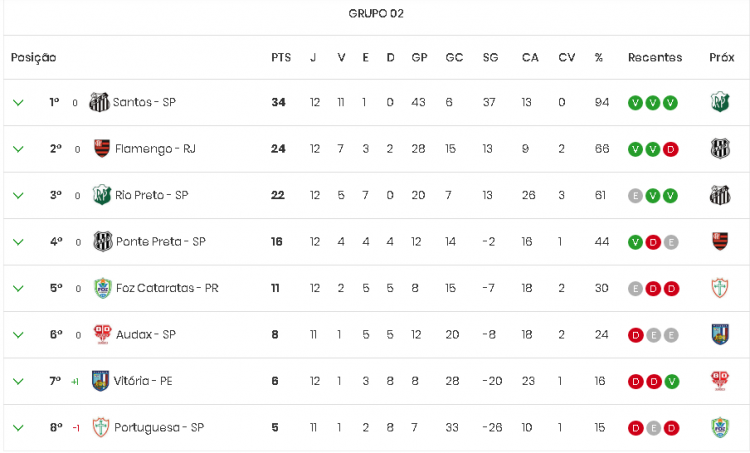
Task: Open Santos next opponent Rio Preto crest
Action: (720, 102)
